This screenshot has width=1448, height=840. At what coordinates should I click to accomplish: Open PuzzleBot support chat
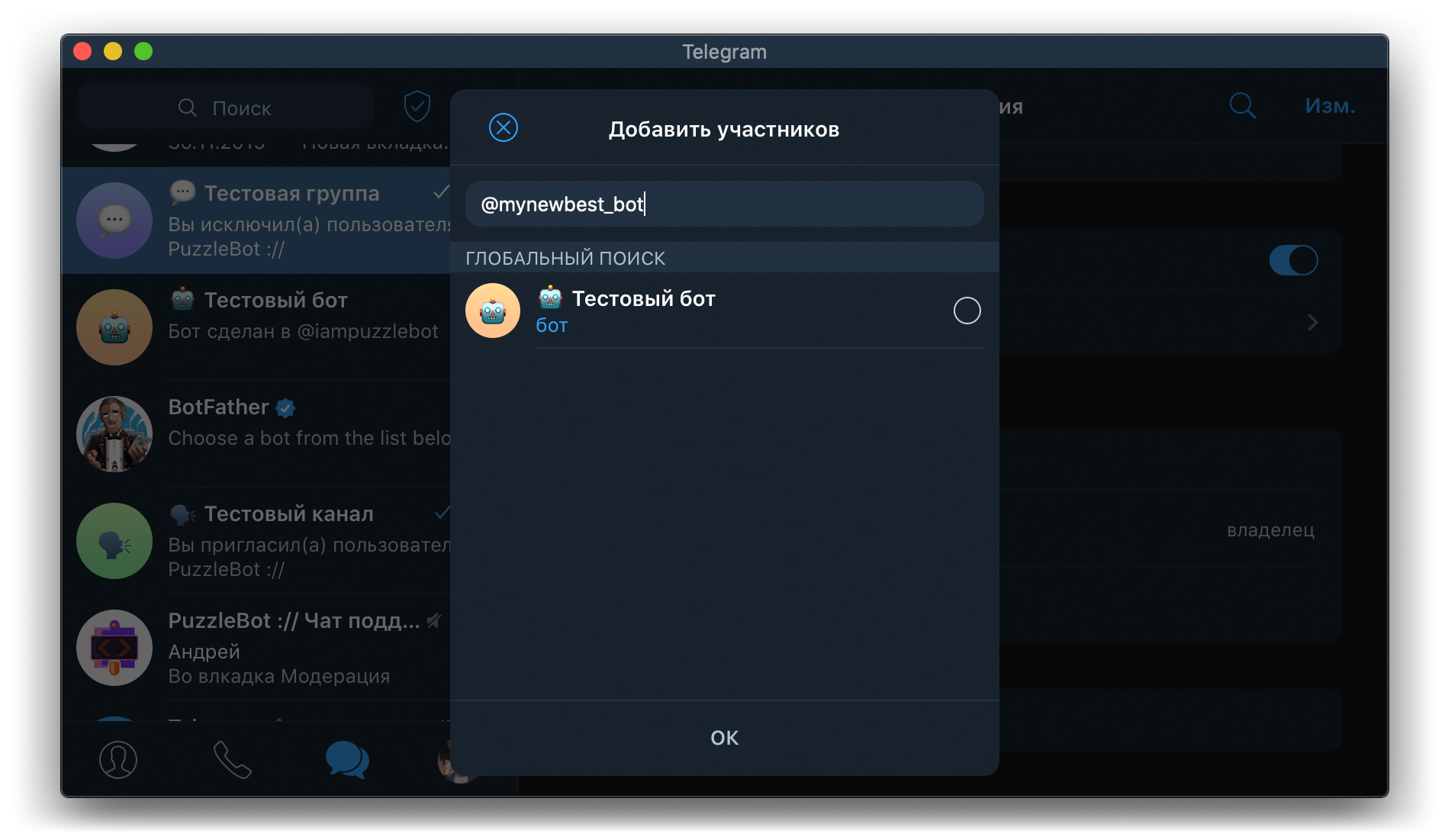tap(256, 648)
